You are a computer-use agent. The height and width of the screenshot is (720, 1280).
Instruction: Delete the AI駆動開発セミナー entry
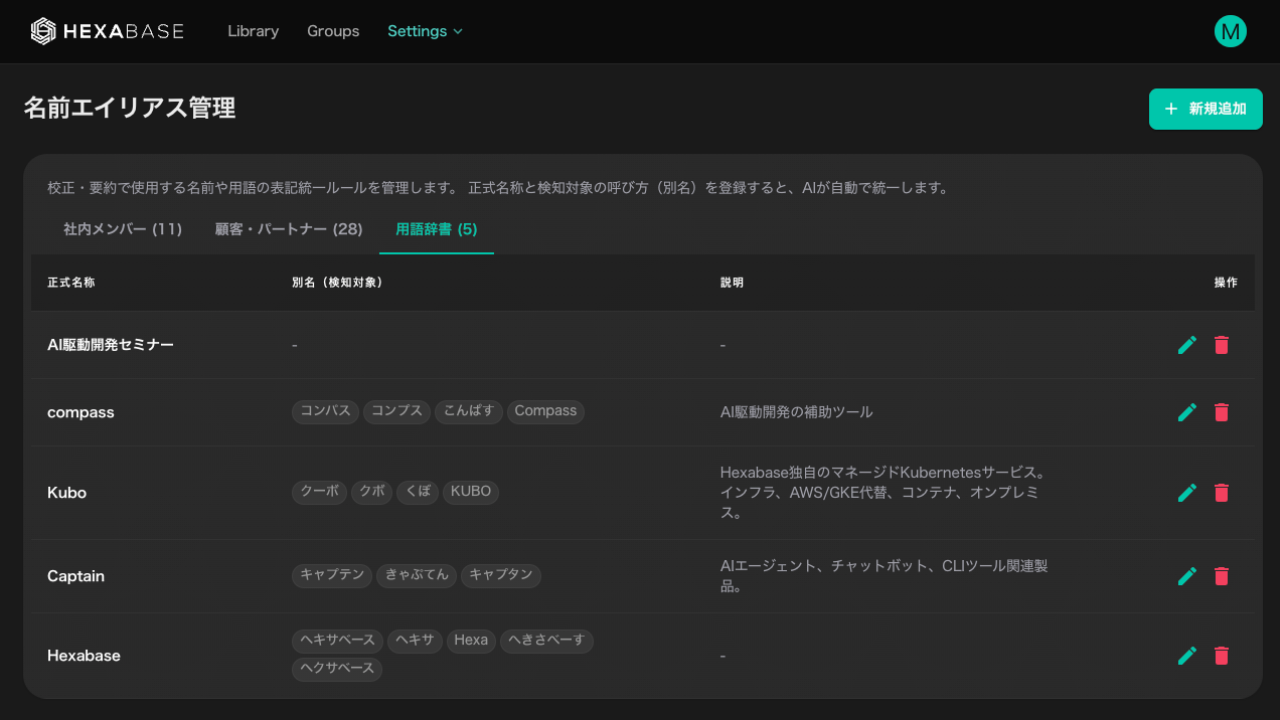(x=1221, y=345)
